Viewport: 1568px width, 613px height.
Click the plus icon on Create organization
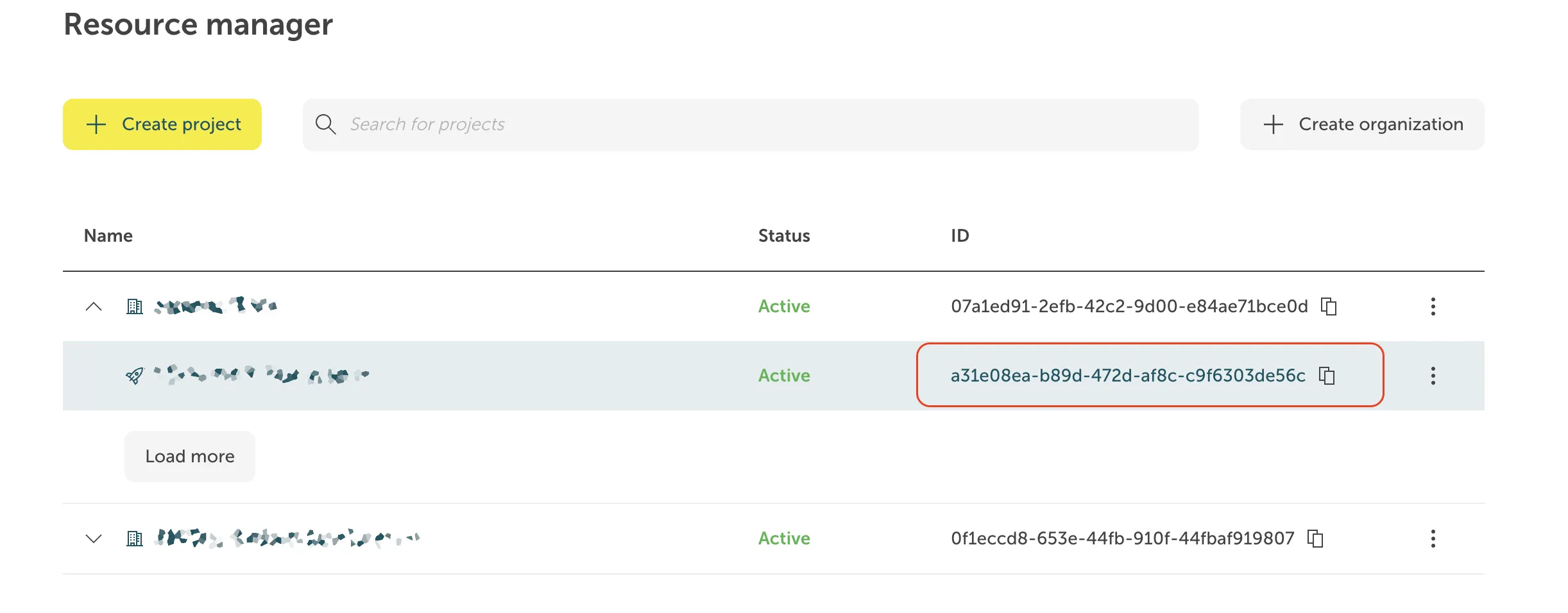tap(1272, 124)
